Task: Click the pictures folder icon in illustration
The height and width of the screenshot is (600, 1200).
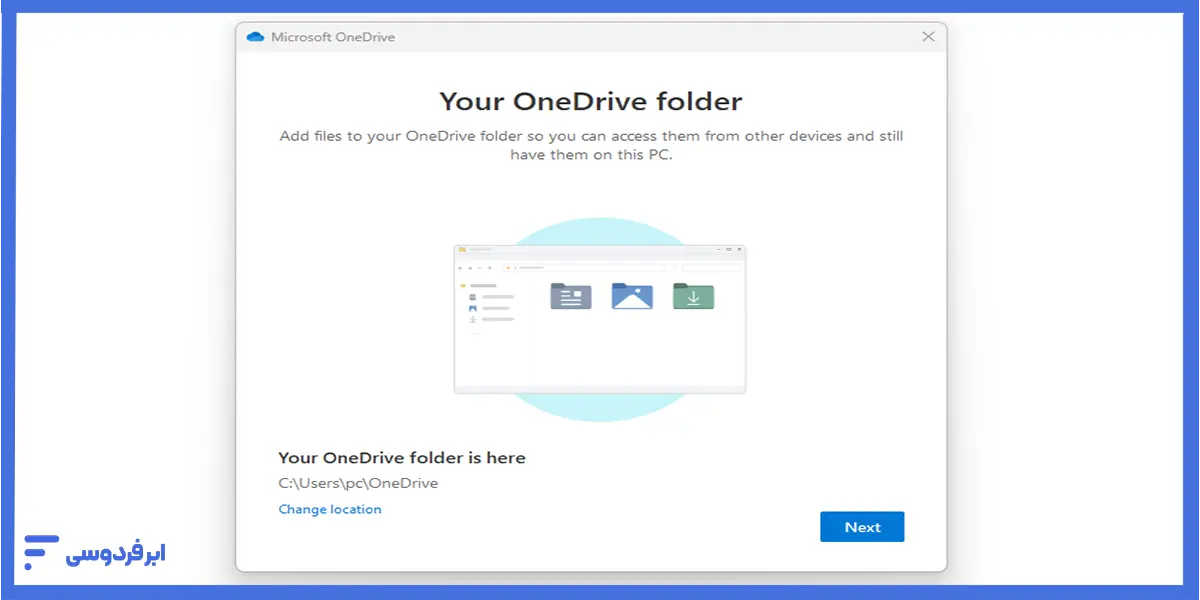Action: pyautogui.click(x=632, y=296)
